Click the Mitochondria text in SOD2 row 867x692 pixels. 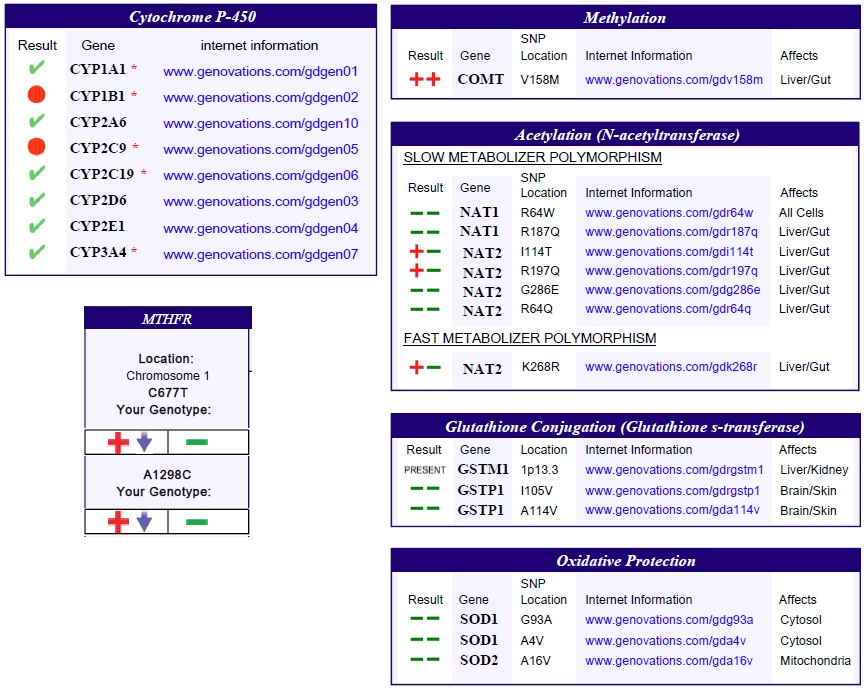coord(815,661)
